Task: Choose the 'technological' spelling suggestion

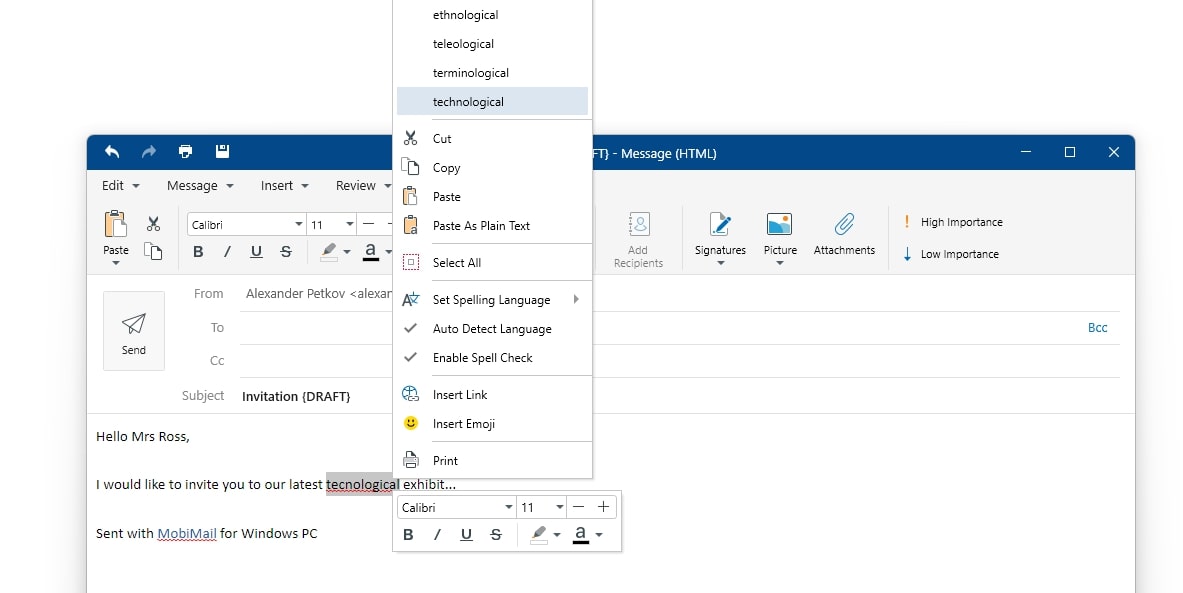Action: 468,102
